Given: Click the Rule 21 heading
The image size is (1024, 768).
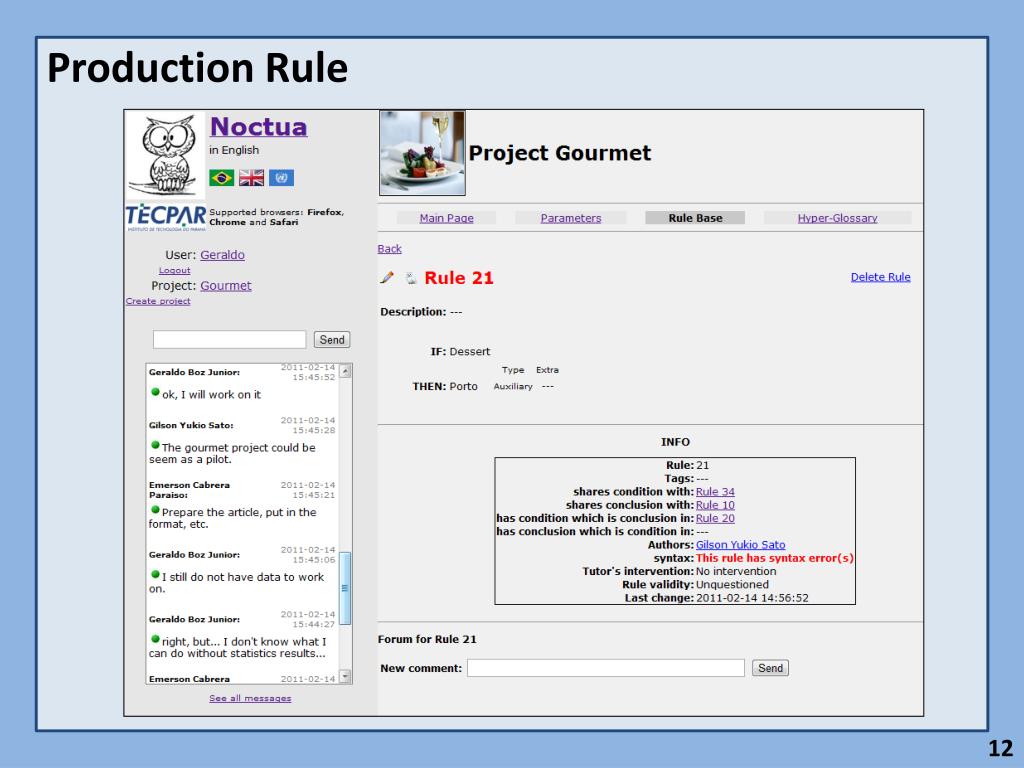Looking at the screenshot, I should pos(459,278).
